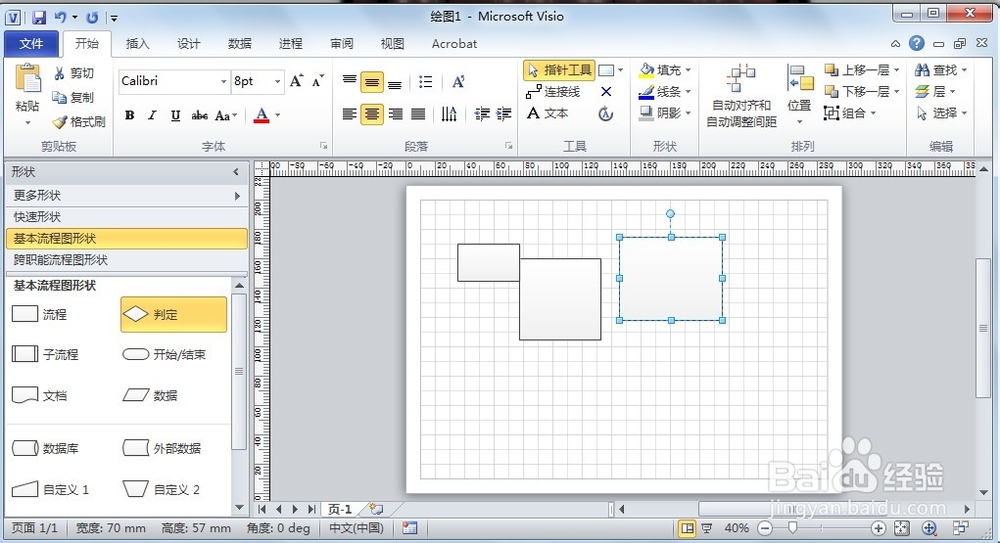Save the drawing with the floppy icon
Image resolution: width=1000 pixels, height=543 pixels.
pos(39,17)
